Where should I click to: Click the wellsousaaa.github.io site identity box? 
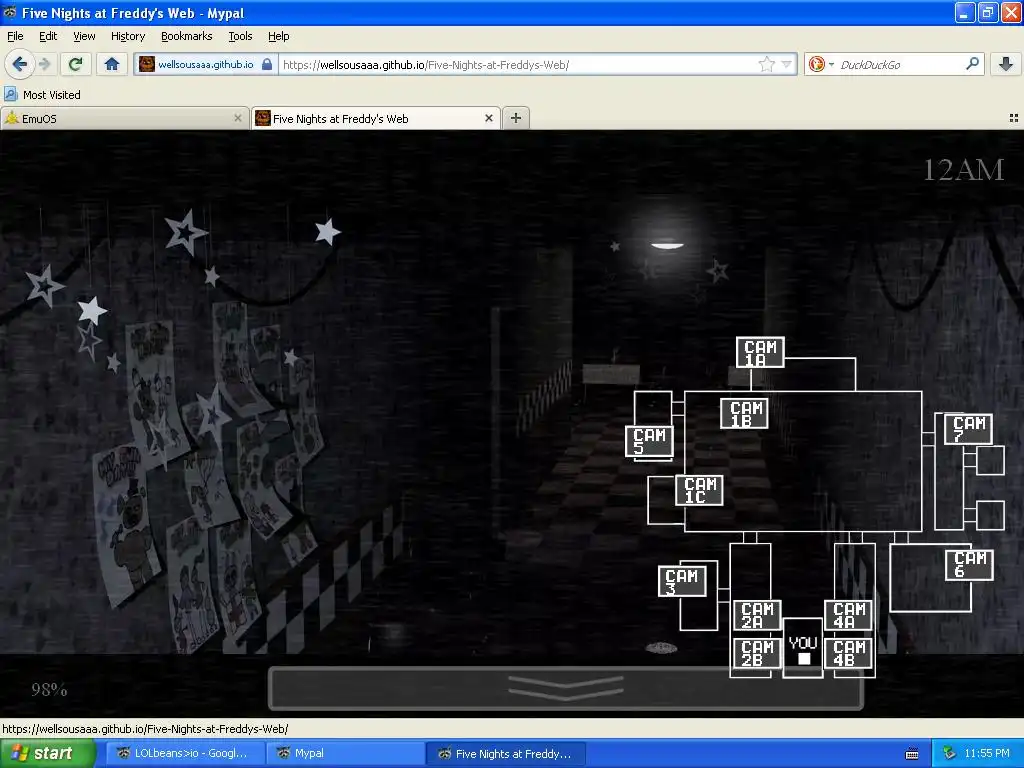[x=206, y=64]
